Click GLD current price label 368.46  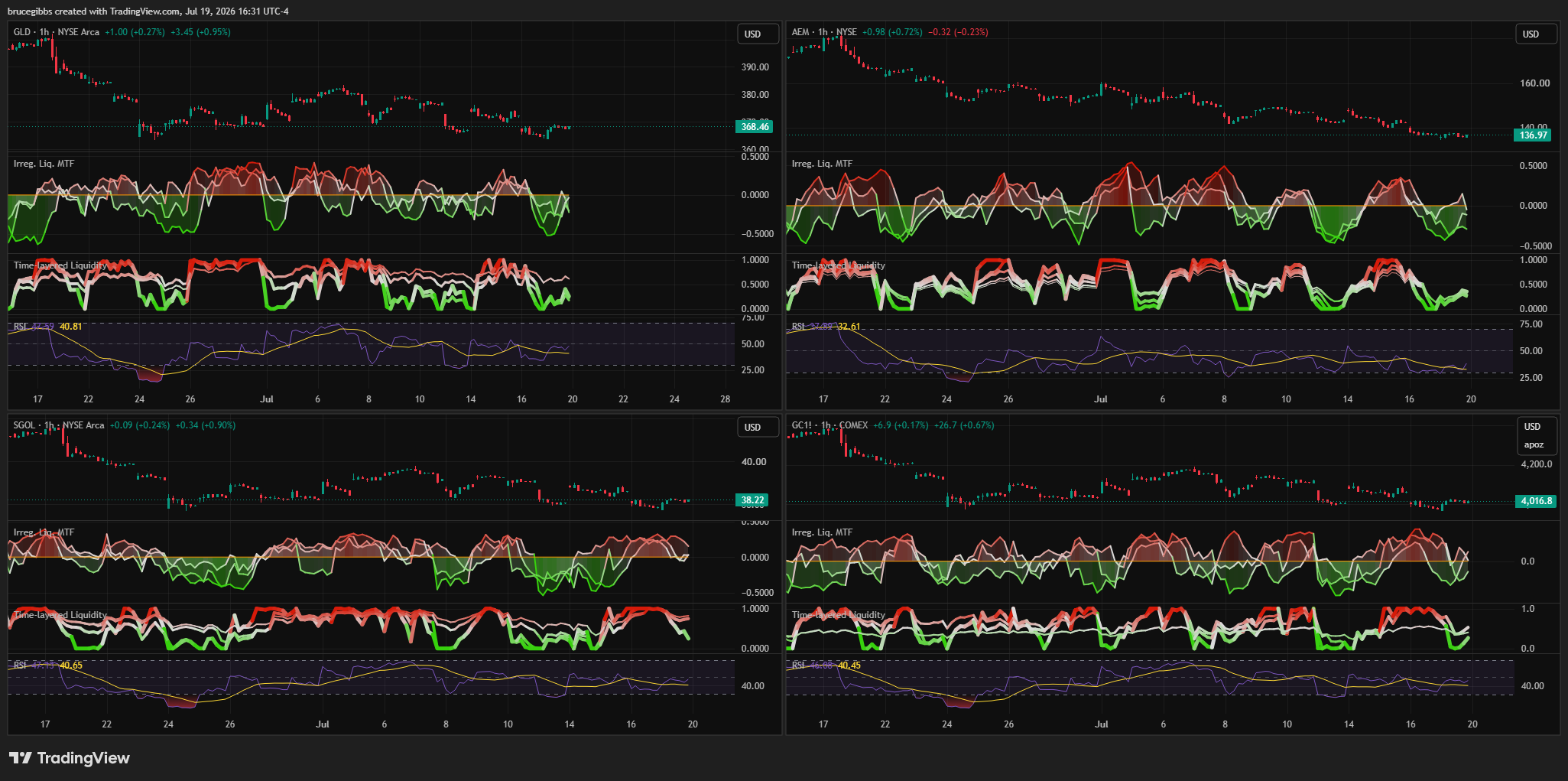(754, 127)
